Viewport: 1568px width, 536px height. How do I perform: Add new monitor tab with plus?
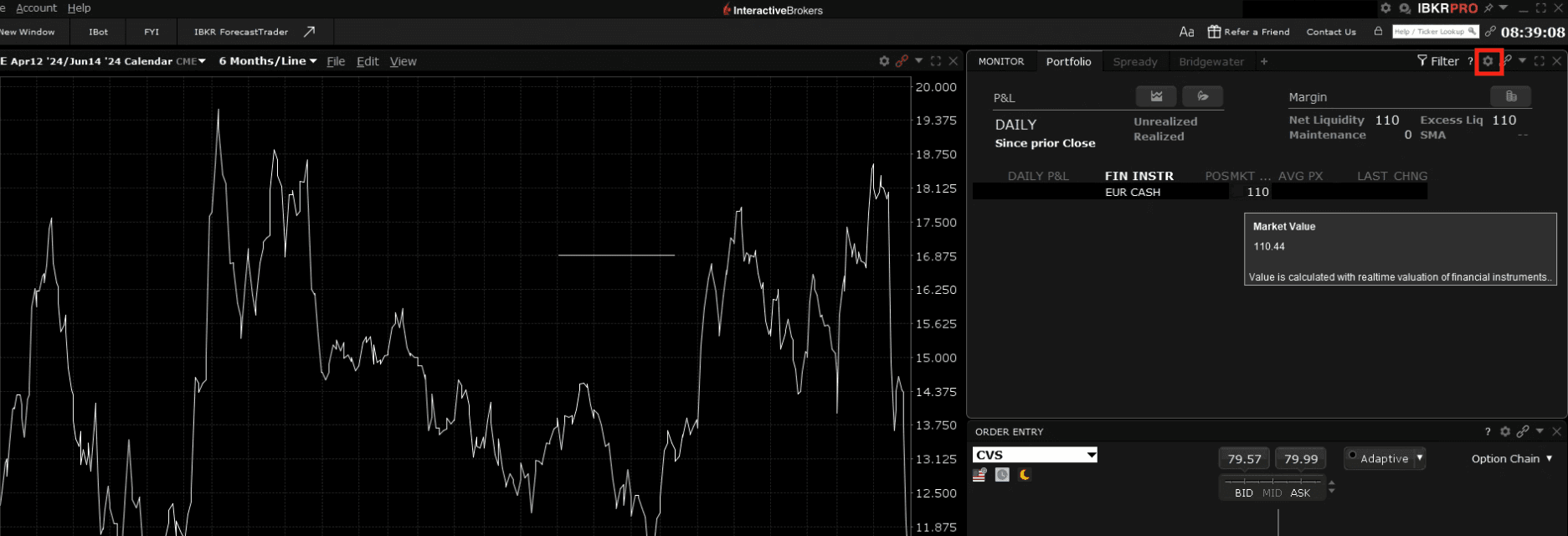coord(1264,61)
